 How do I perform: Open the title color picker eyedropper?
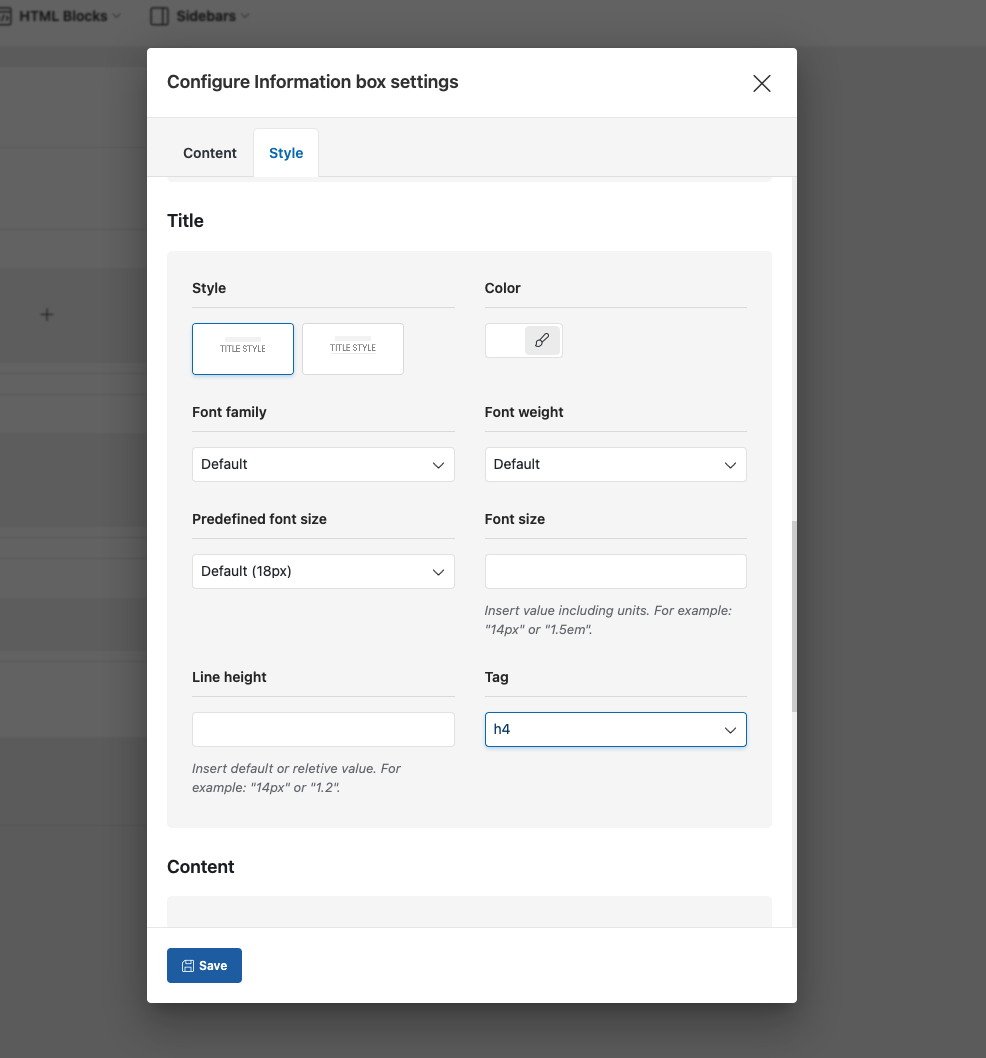pos(542,340)
